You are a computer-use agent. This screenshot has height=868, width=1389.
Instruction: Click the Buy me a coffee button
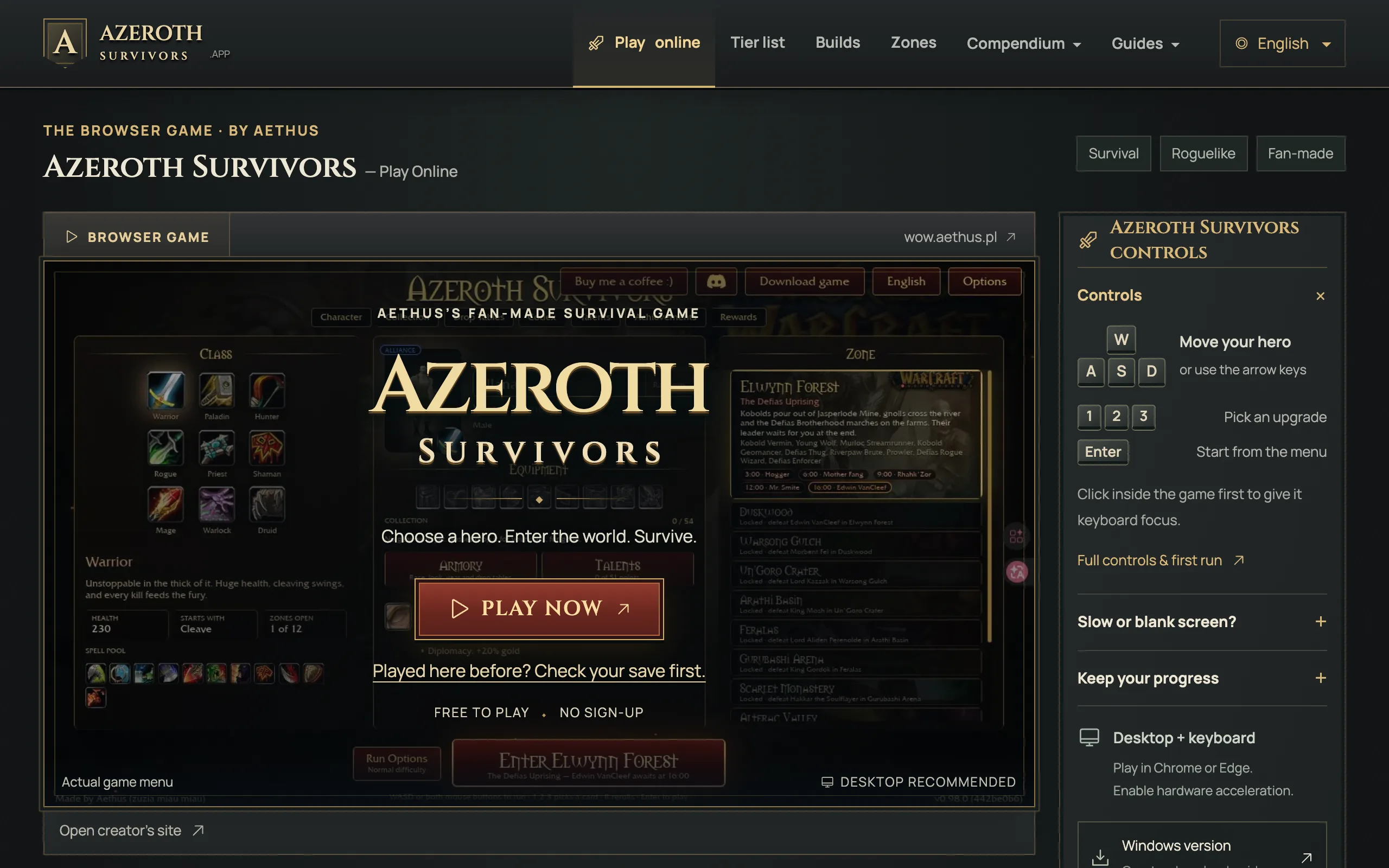[x=623, y=282]
